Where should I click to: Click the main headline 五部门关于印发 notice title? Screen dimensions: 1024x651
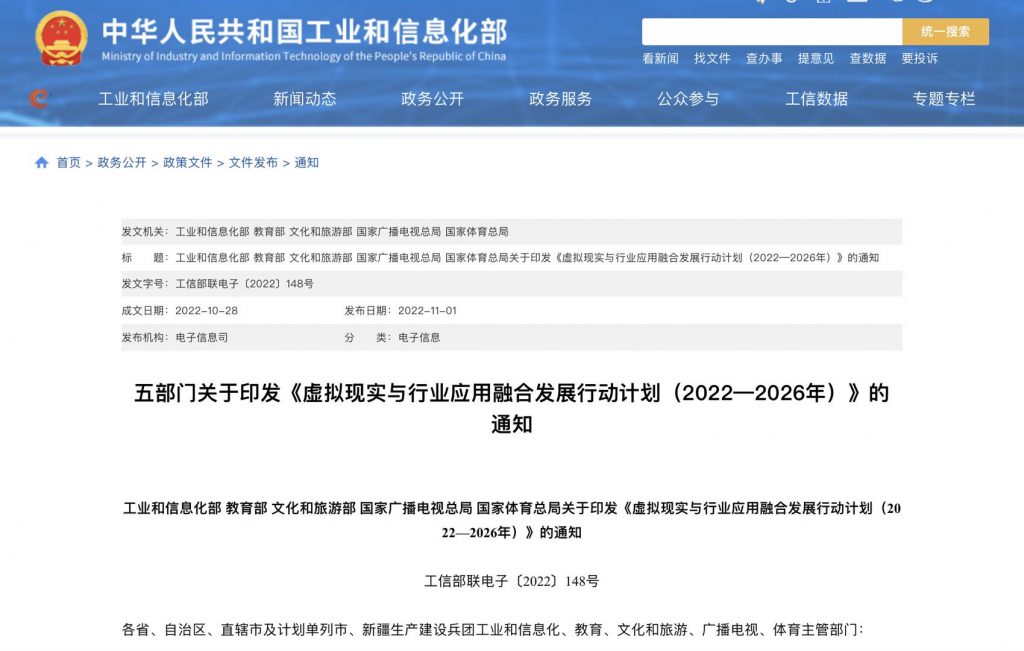click(511, 408)
